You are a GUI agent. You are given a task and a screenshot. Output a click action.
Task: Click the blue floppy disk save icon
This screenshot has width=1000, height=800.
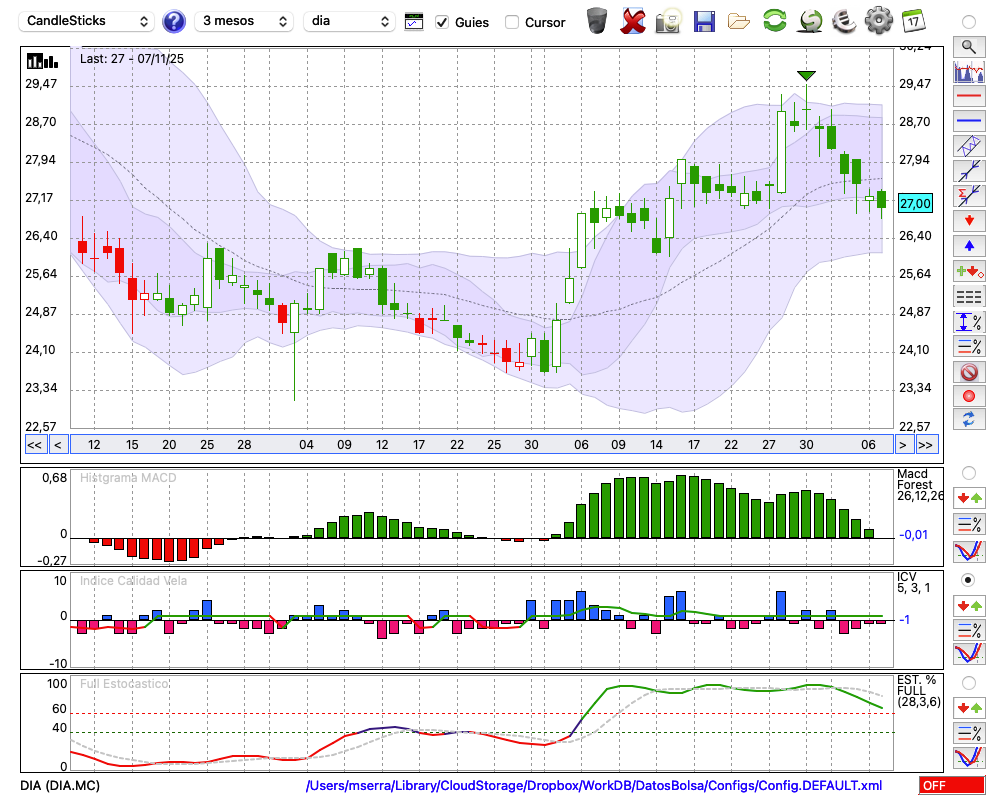(704, 20)
